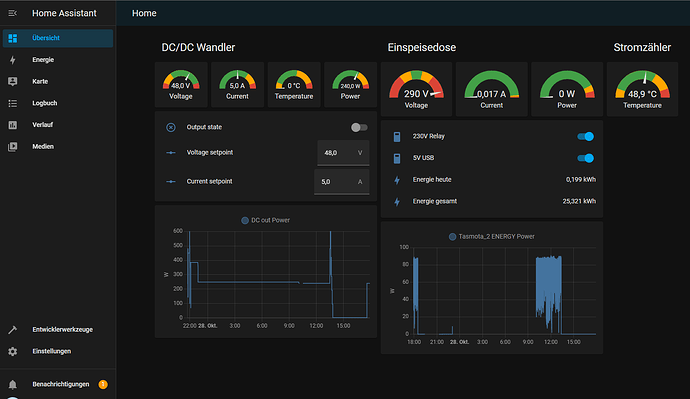The image size is (690, 399).
Task: Click the notification count badge
Action: 103,384
